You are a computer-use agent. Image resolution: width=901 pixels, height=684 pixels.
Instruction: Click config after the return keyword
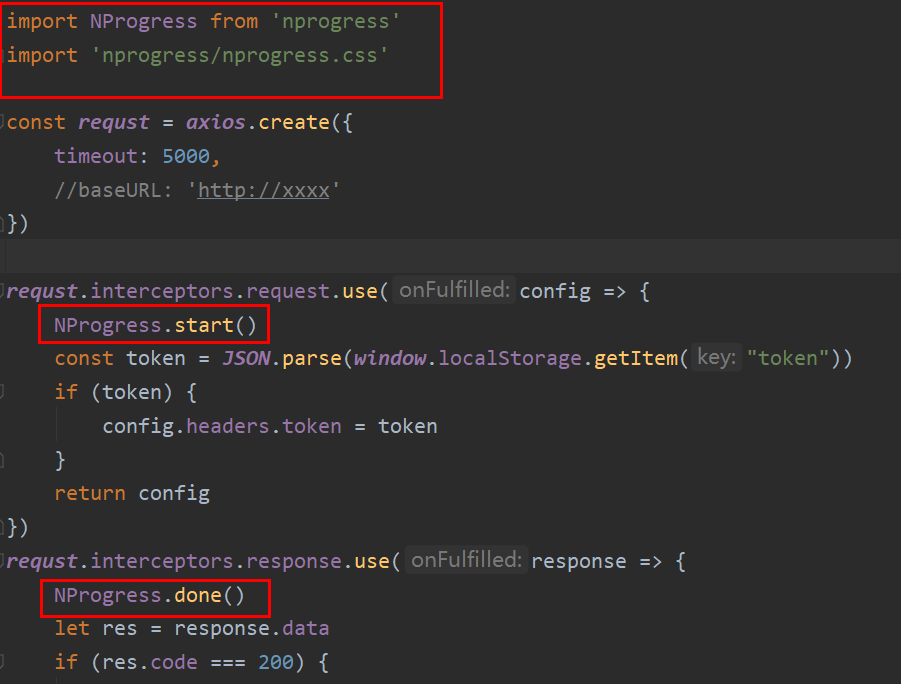pos(174,494)
